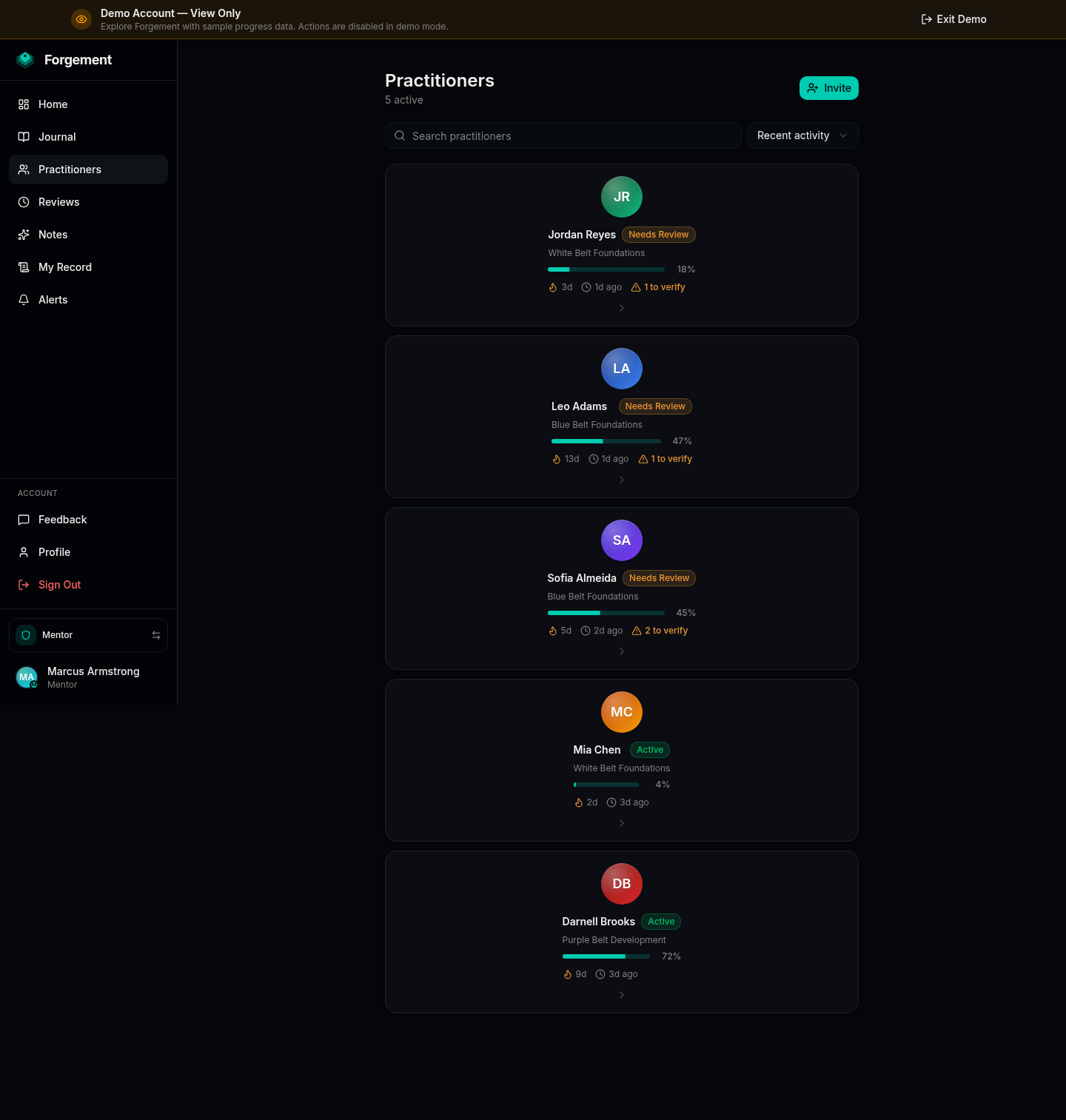Click the '2 to verify' text
The height and width of the screenshot is (1120, 1066).
pyautogui.click(x=666, y=631)
